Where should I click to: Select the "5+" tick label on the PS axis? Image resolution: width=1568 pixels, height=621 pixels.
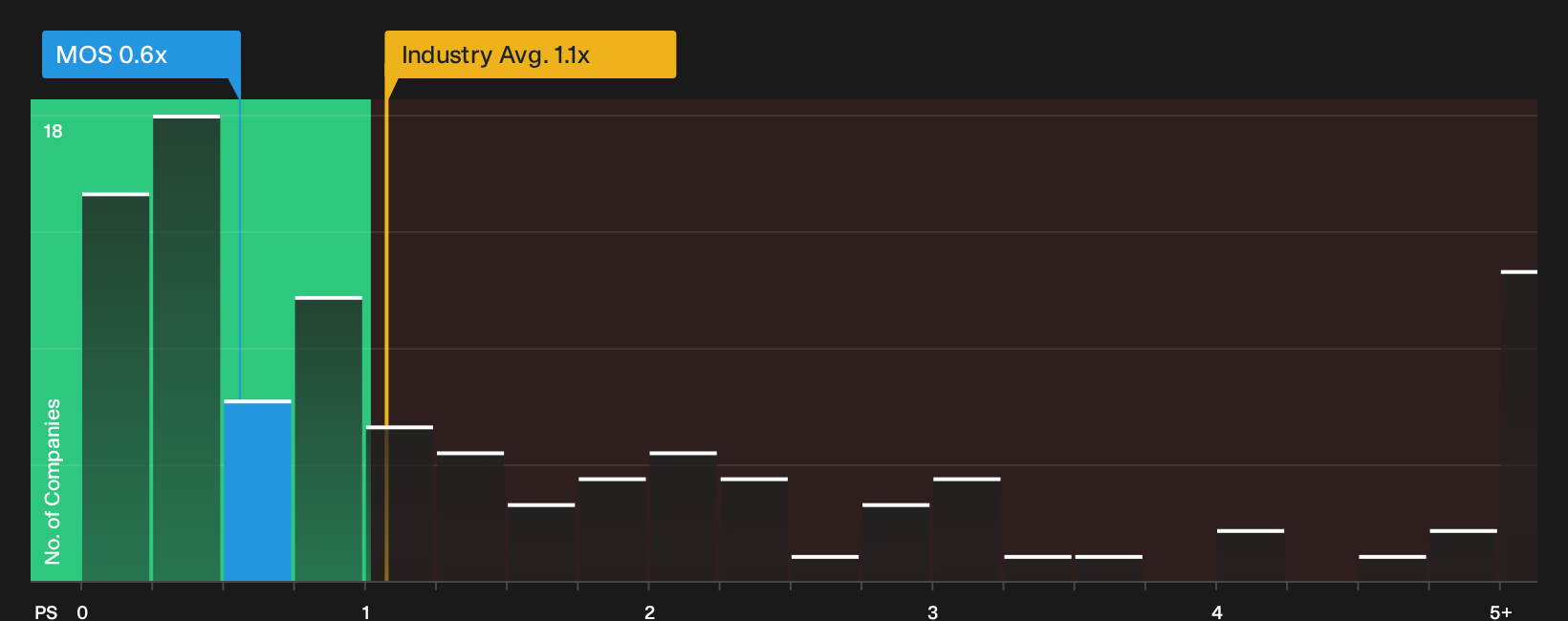pyautogui.click(x=1501, y=612)
